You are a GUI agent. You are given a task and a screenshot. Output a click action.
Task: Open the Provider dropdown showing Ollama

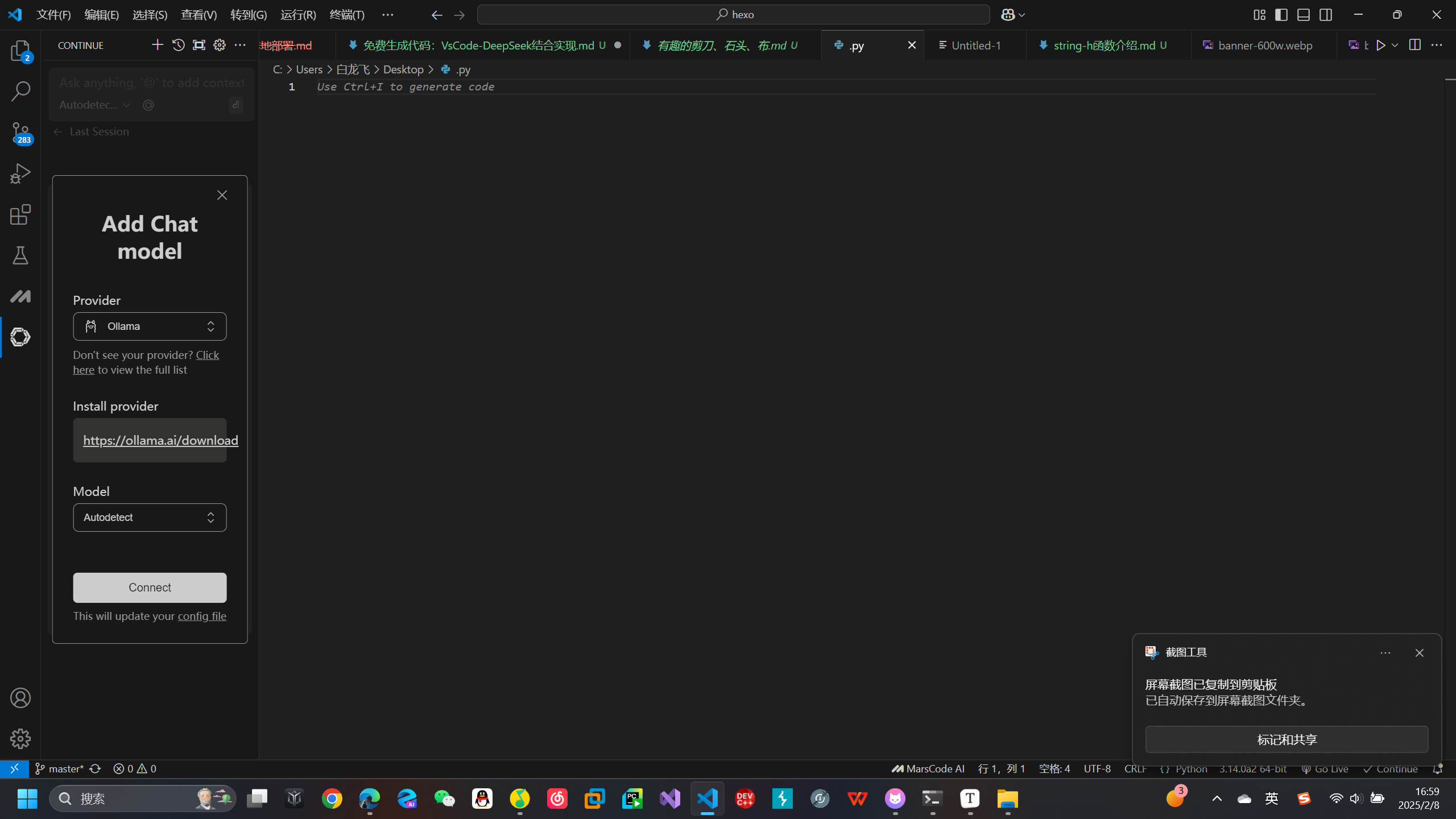[x=150, y=326]
